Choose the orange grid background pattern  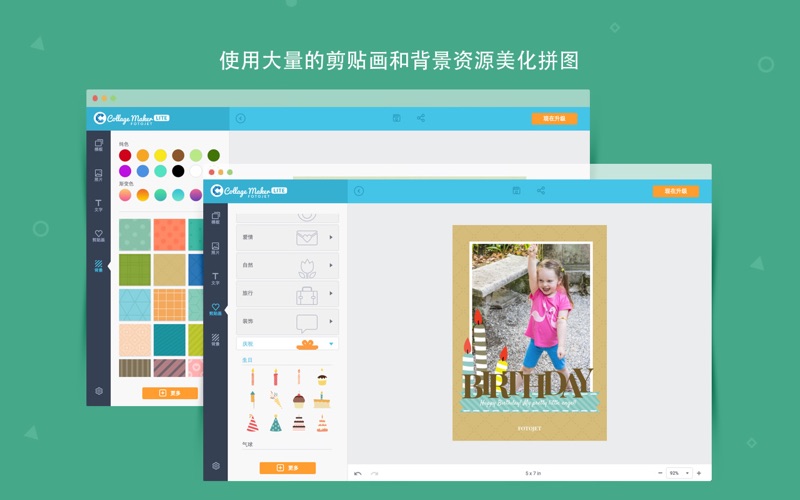(169, 305)
